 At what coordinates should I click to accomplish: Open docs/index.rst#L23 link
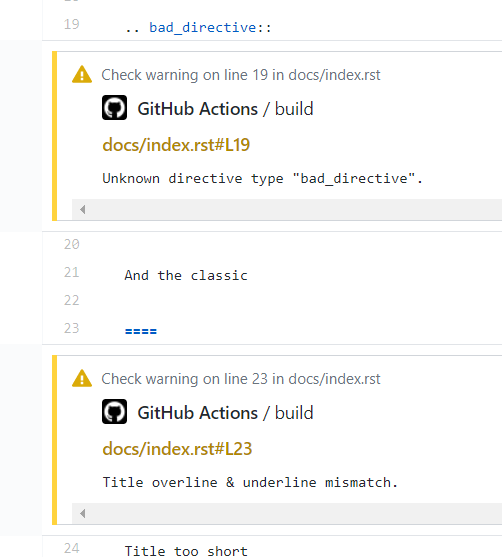(177, 449)
